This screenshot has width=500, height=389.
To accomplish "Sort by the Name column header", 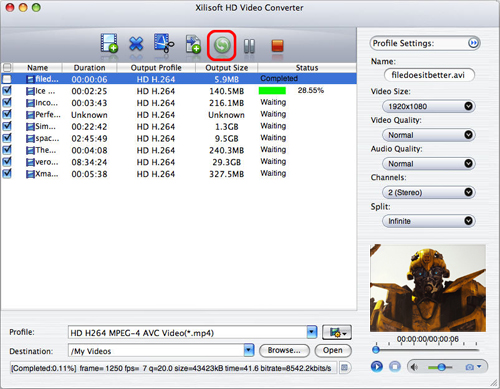I will (x=37, y=68).
